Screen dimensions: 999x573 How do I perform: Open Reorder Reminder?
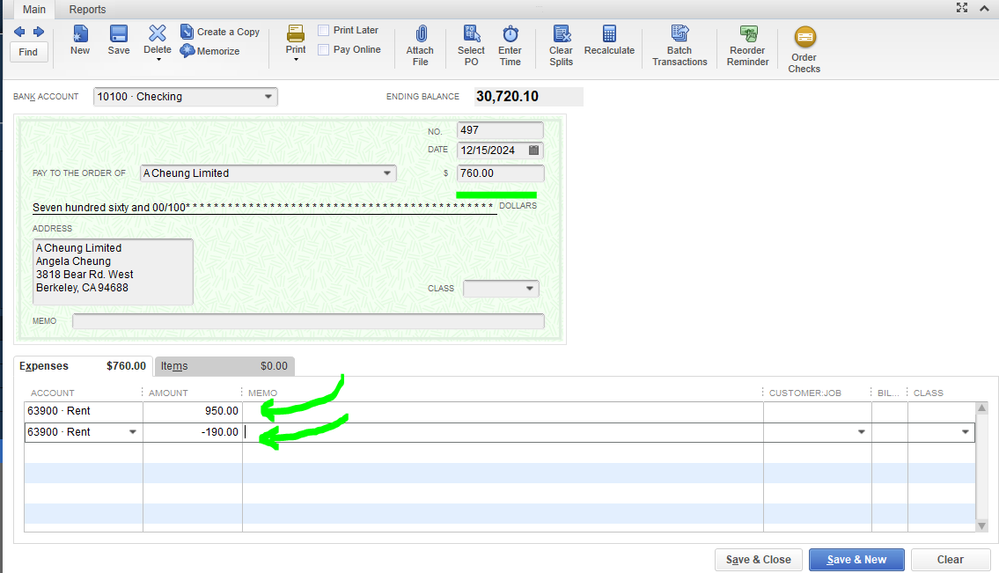tap(748, 46)
